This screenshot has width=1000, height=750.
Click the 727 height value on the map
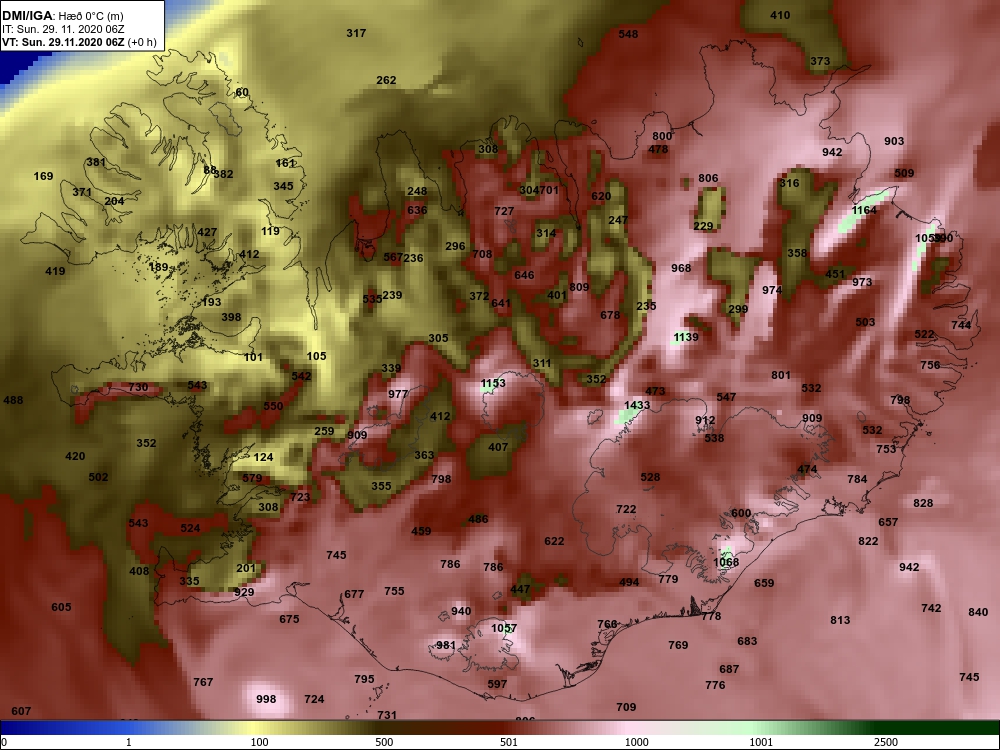[504, 211]
